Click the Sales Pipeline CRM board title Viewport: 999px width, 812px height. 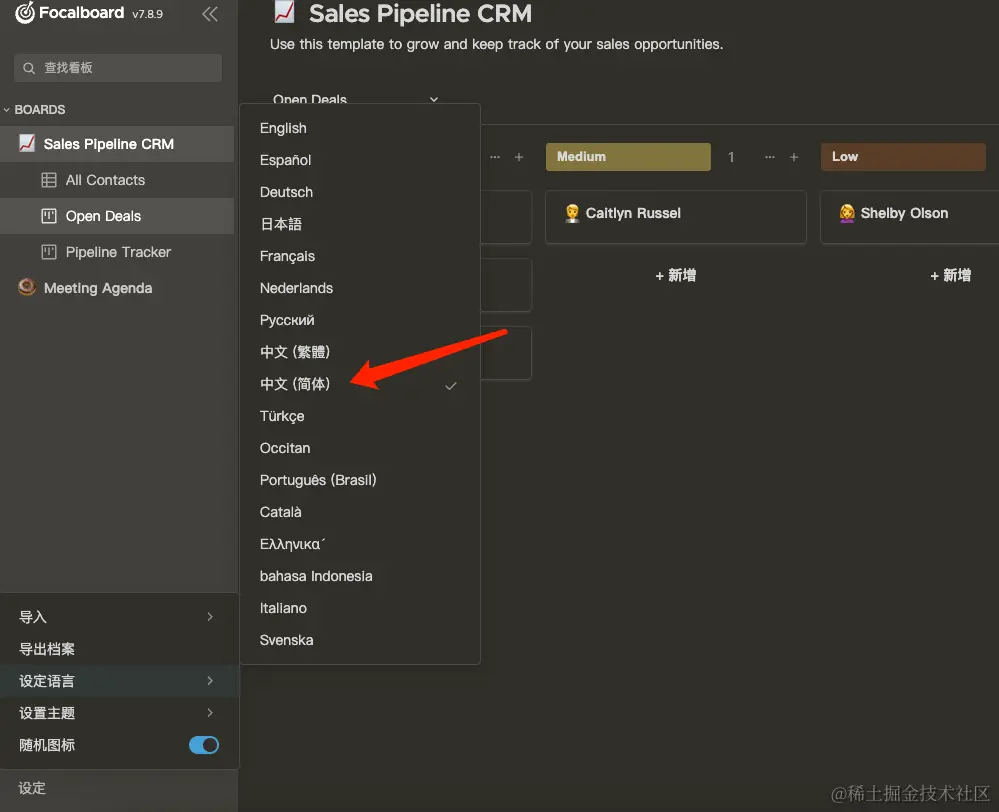(420, 13)
